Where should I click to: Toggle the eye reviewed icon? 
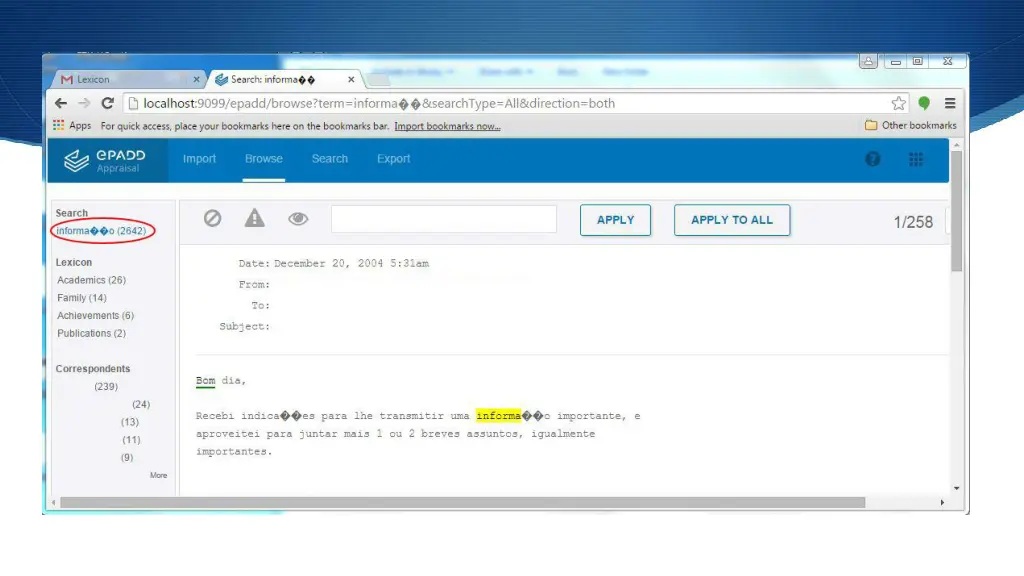(x=297, y=219)
